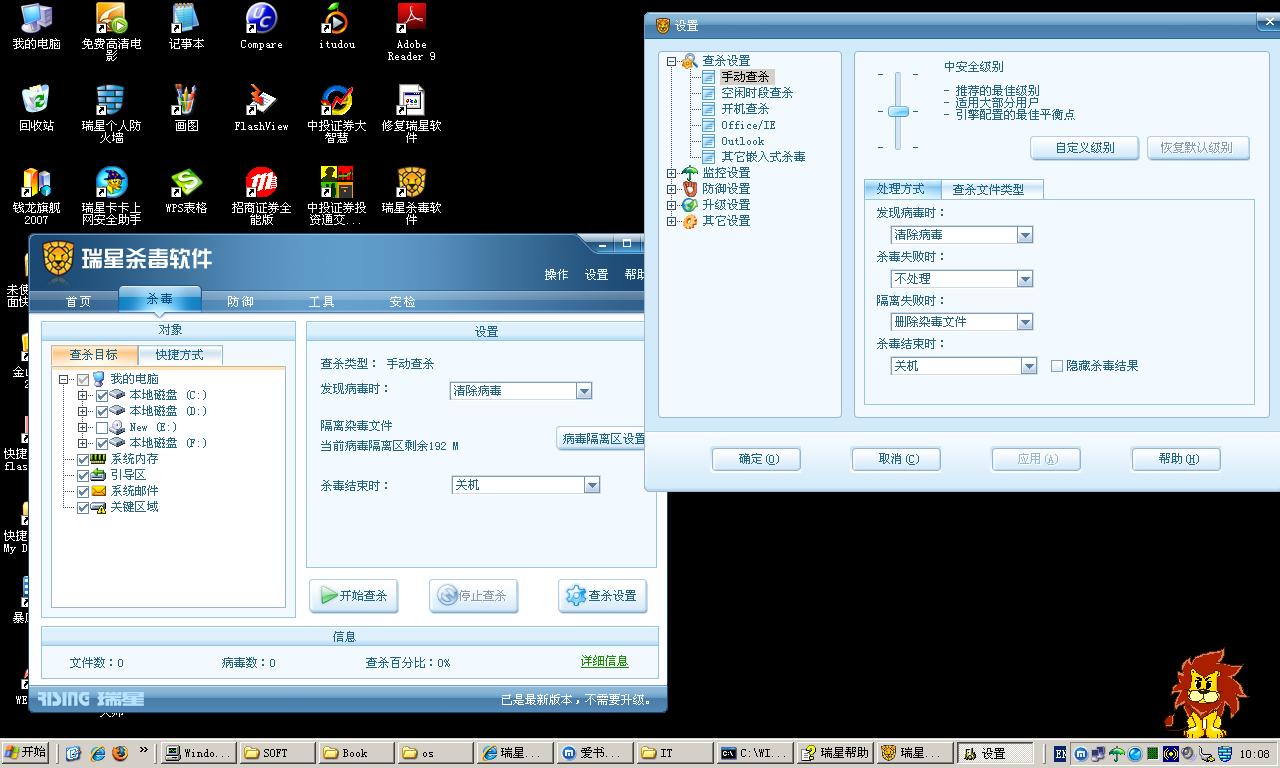
Task: Expand the 其它设置 tree node
Action: click(672, 221)
